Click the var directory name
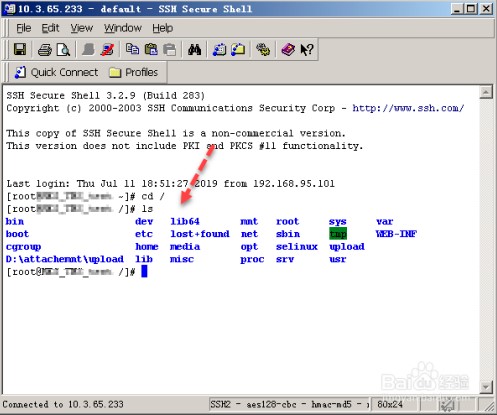This screenshot has height=415, width=497. point(385,222)
